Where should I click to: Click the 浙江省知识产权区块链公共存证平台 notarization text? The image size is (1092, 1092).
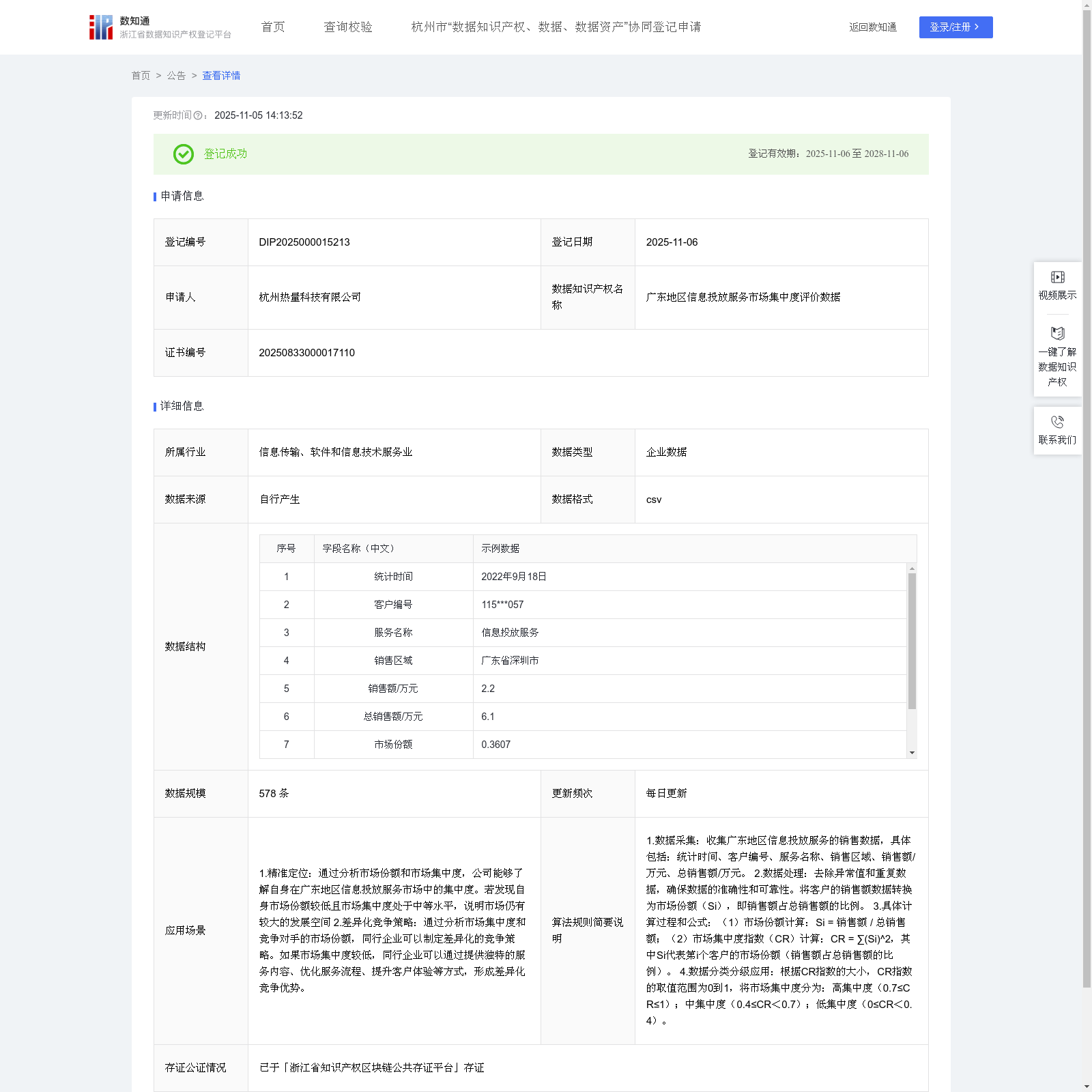[372, 1068]
